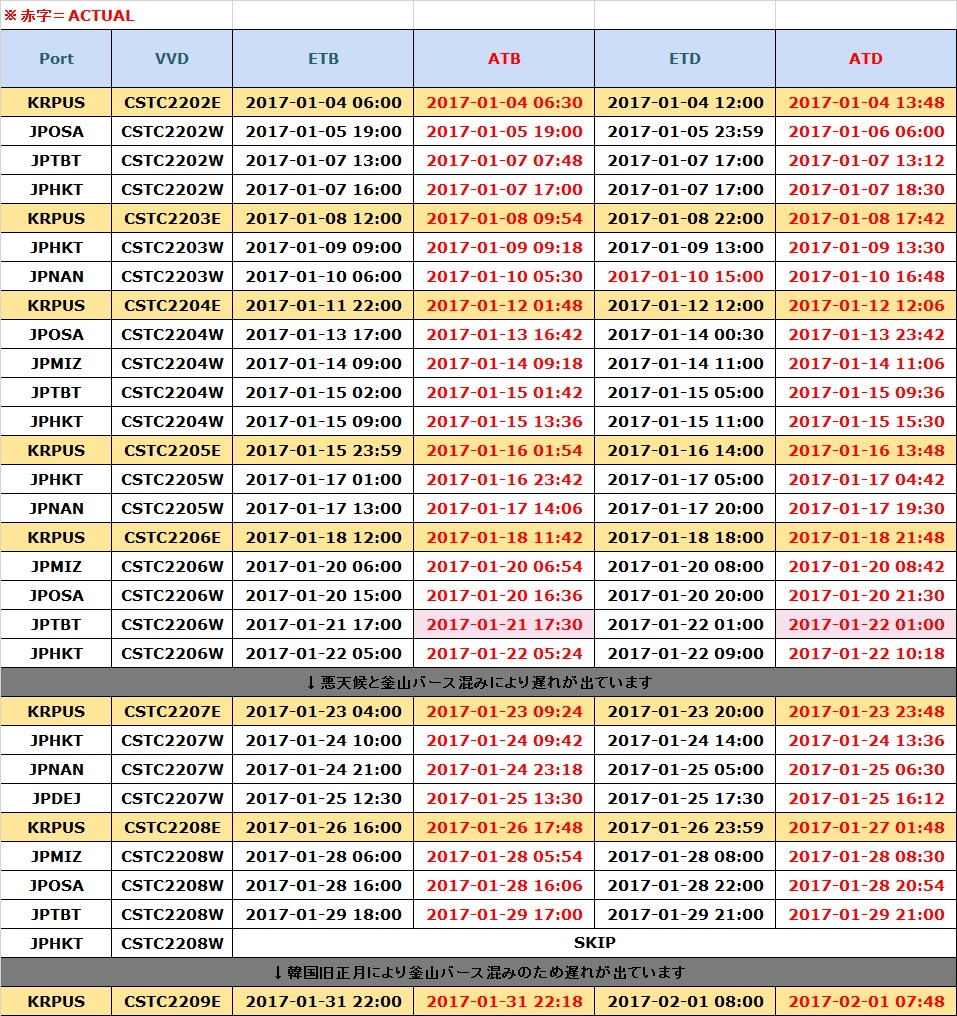Viewport: 957px width, 1016px height.
Task: Select ATD value 2017-01-23 23:48
Action: coord(866,711)
